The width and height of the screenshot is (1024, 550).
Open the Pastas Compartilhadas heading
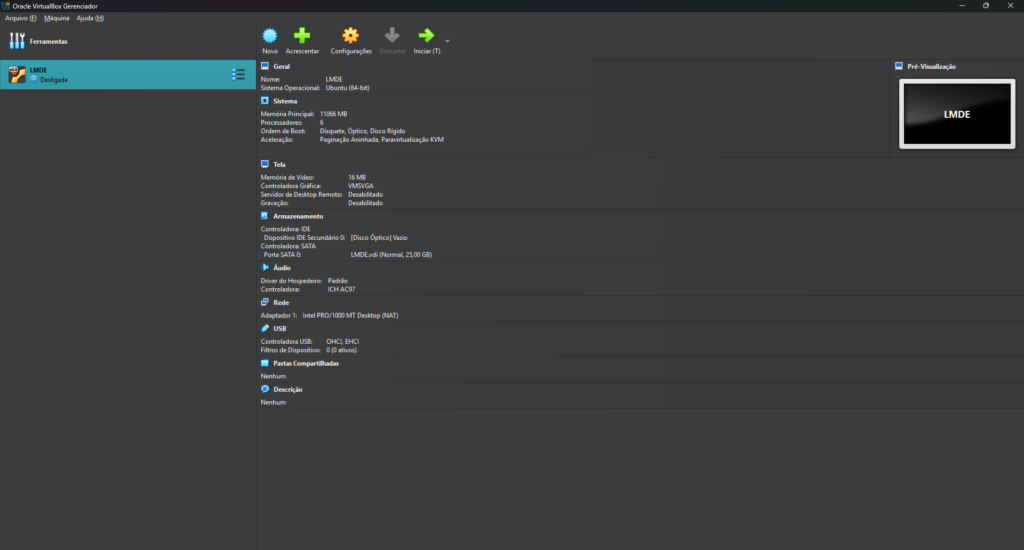coord(306,363)
